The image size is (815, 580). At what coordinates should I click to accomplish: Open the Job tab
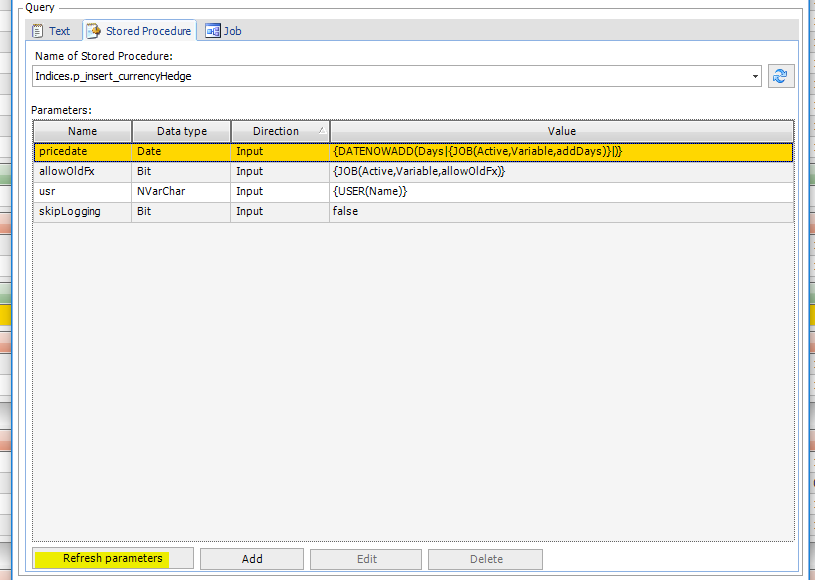tap(224, 31)
